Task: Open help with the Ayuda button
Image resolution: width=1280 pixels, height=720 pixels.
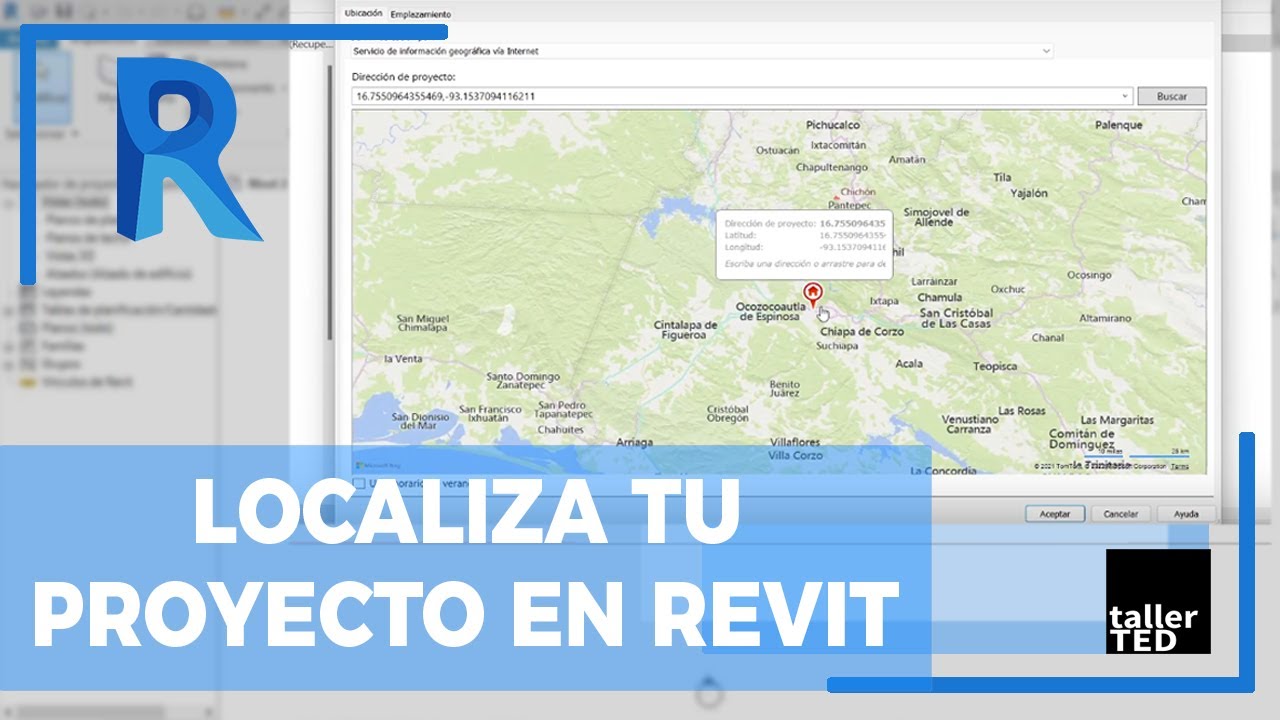Action: 1186,514
